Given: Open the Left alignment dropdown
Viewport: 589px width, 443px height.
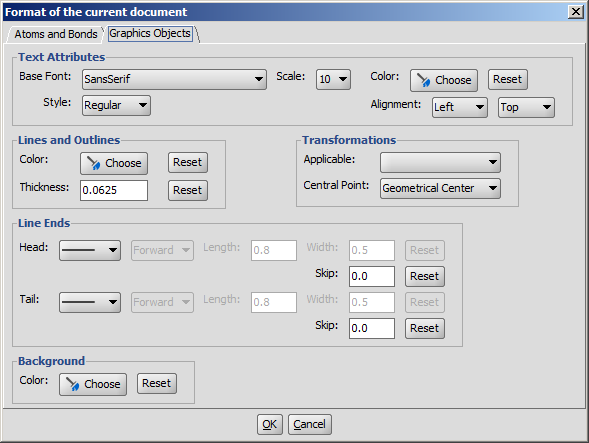Looking at the screenshot, I should [460, 107].
